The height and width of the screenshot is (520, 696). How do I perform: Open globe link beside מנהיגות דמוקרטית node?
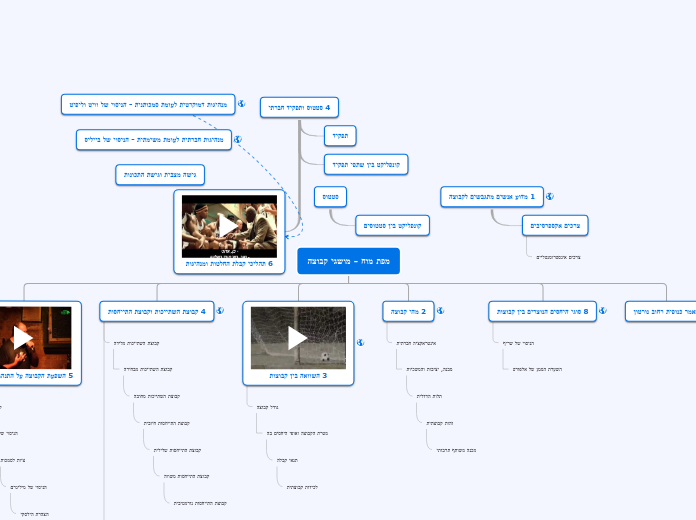pyautogui.click(x=241, y=103)
